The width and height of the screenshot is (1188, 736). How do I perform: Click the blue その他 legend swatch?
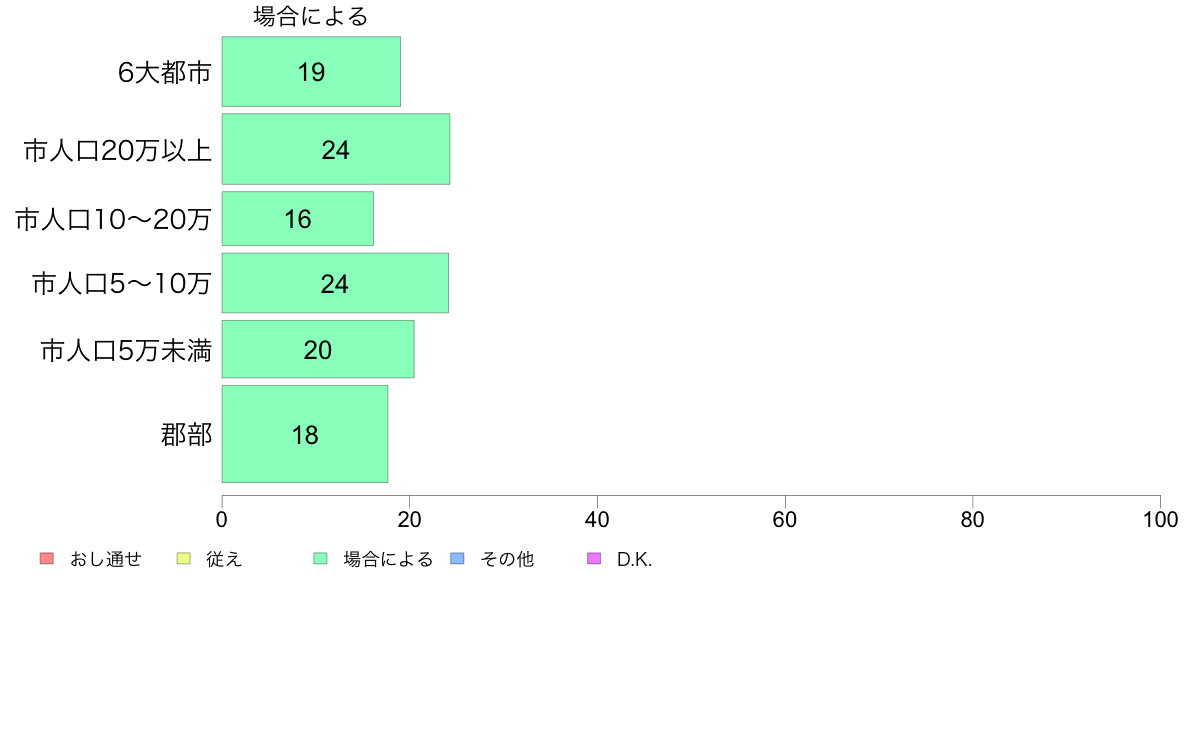pyautogui.click(x=457, y=559)
